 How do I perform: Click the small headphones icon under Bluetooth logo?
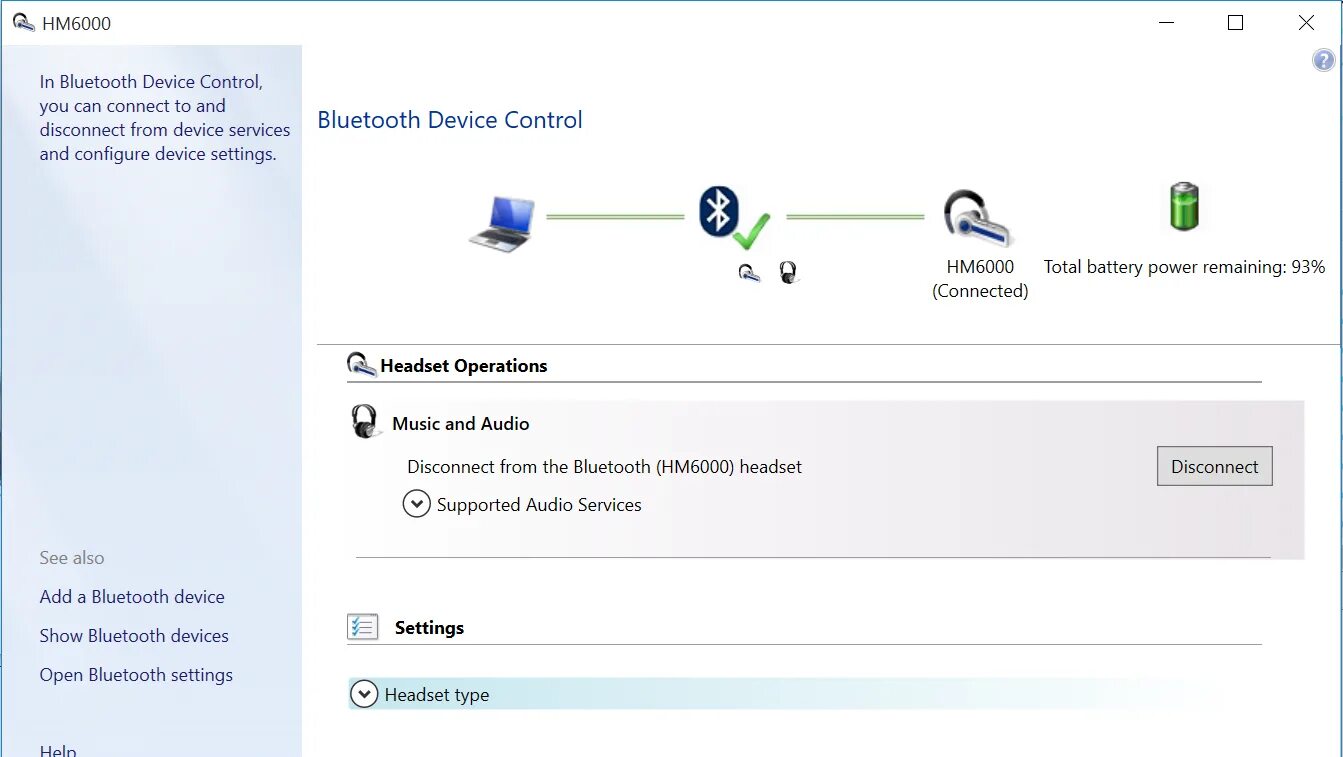pos(788,272)
